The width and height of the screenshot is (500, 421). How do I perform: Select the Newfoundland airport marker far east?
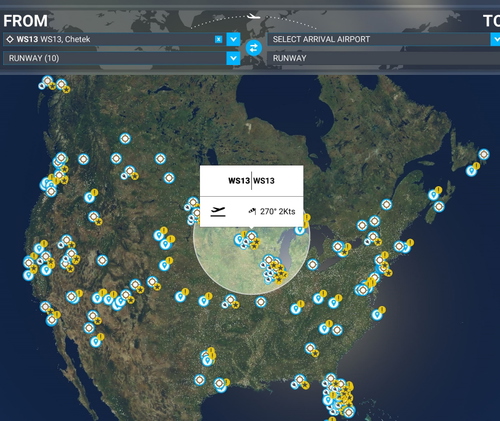484,154
